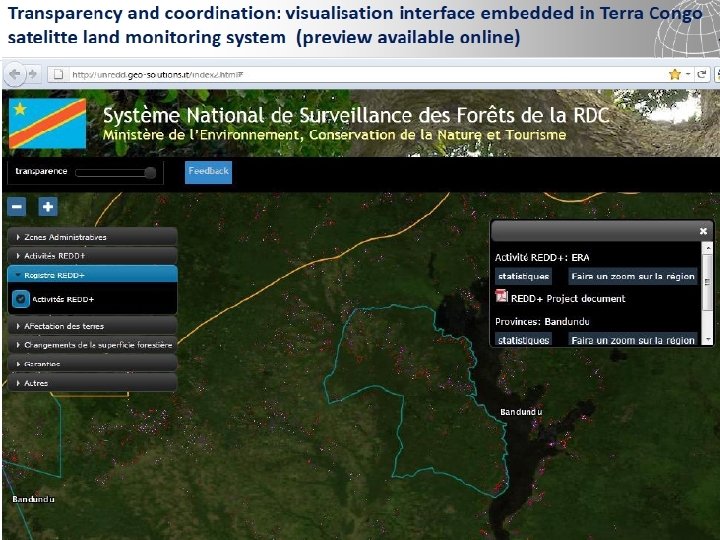Click the unredd.geo-solutions.it address field

tap(358, 74)
